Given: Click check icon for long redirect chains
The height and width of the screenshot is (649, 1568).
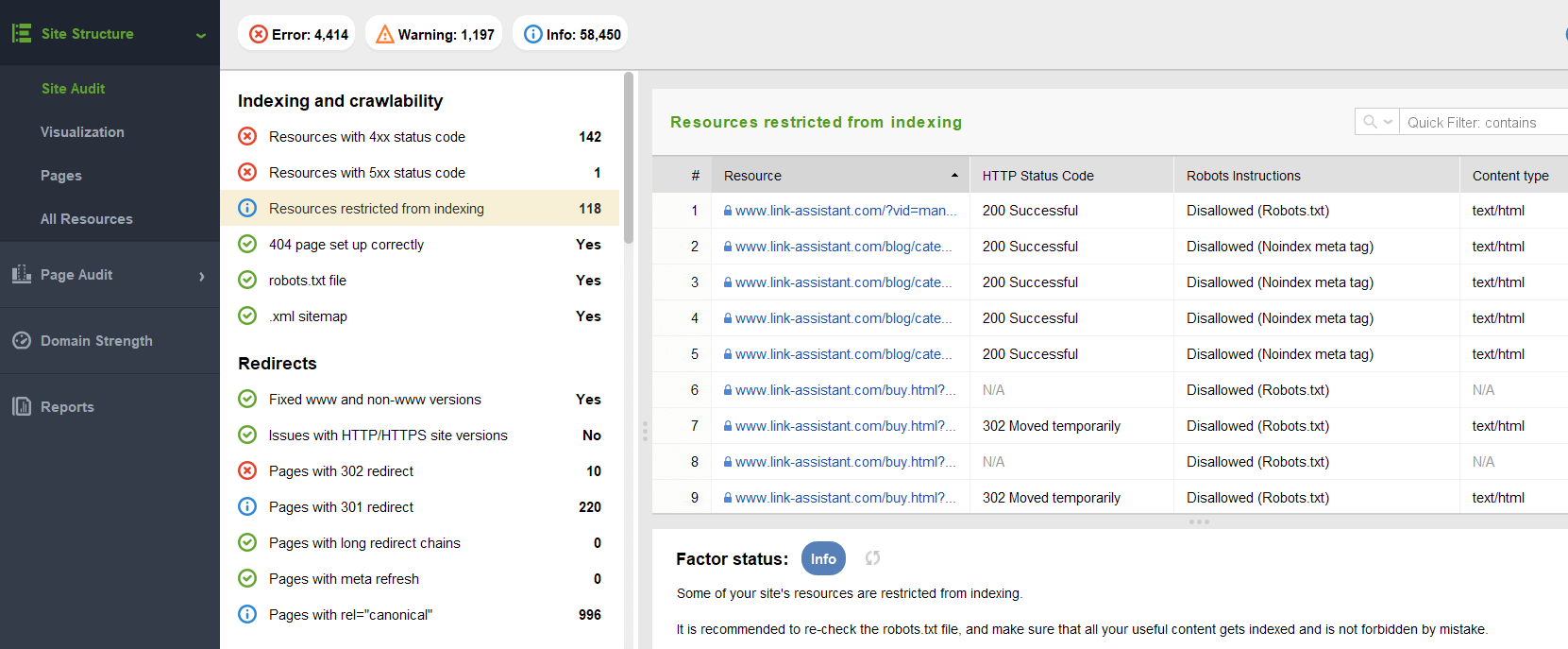Looking at the screenshot, I should 247,542.
